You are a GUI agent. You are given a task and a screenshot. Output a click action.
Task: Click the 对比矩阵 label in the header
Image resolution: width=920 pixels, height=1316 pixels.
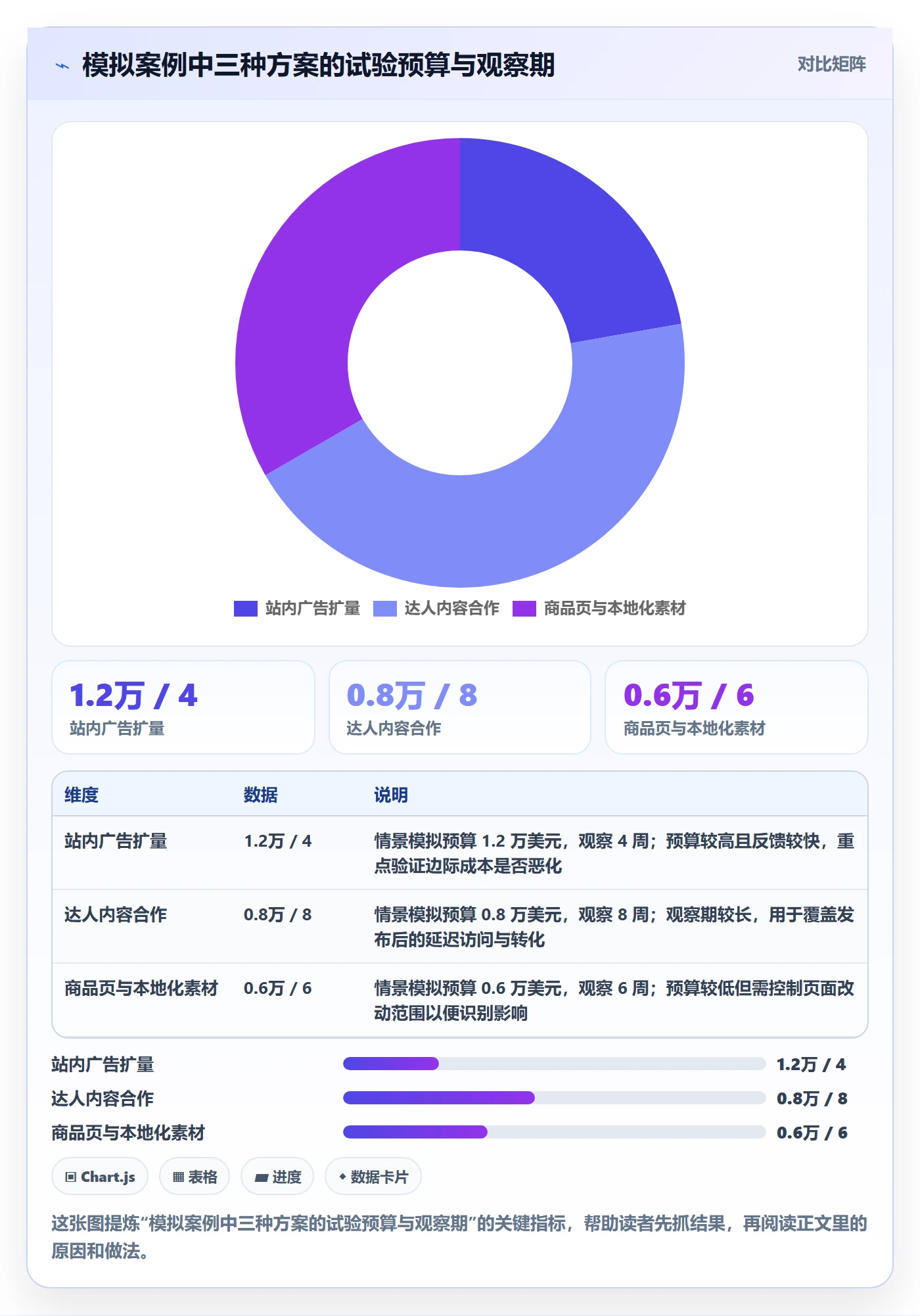coord(831,64)
